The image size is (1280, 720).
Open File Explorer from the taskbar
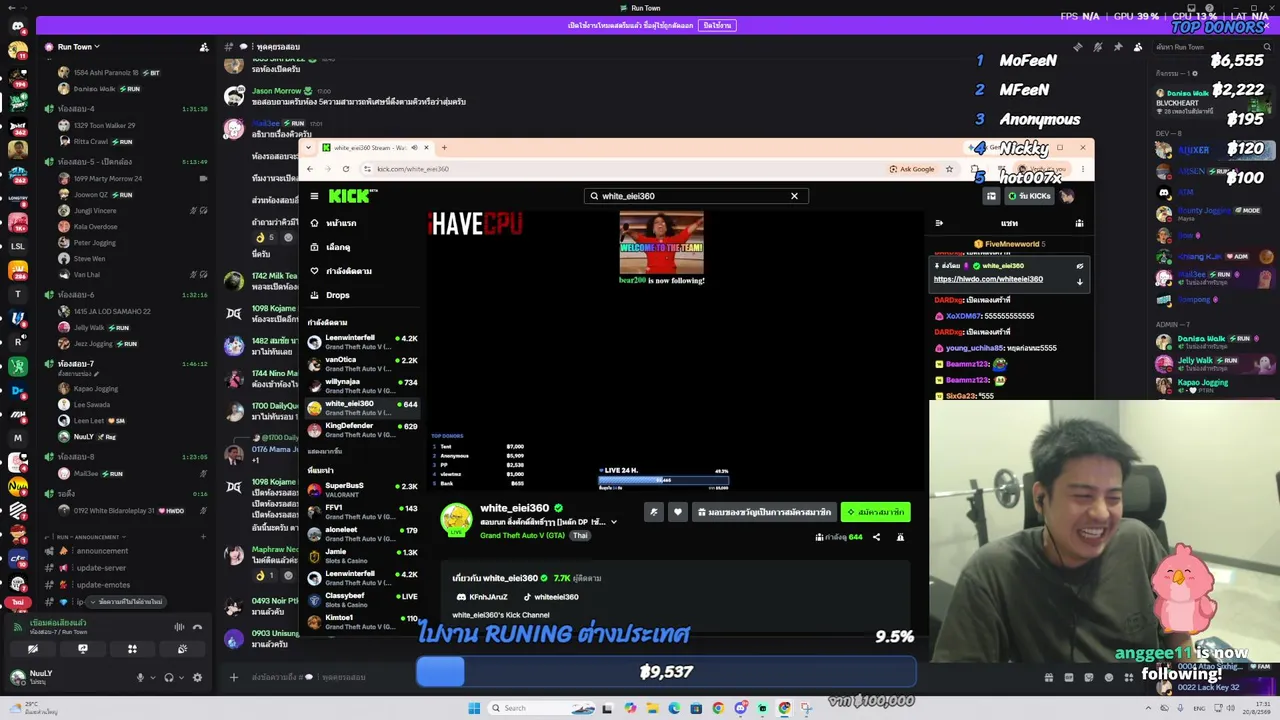pyautogui.click(x=652, y=708)
